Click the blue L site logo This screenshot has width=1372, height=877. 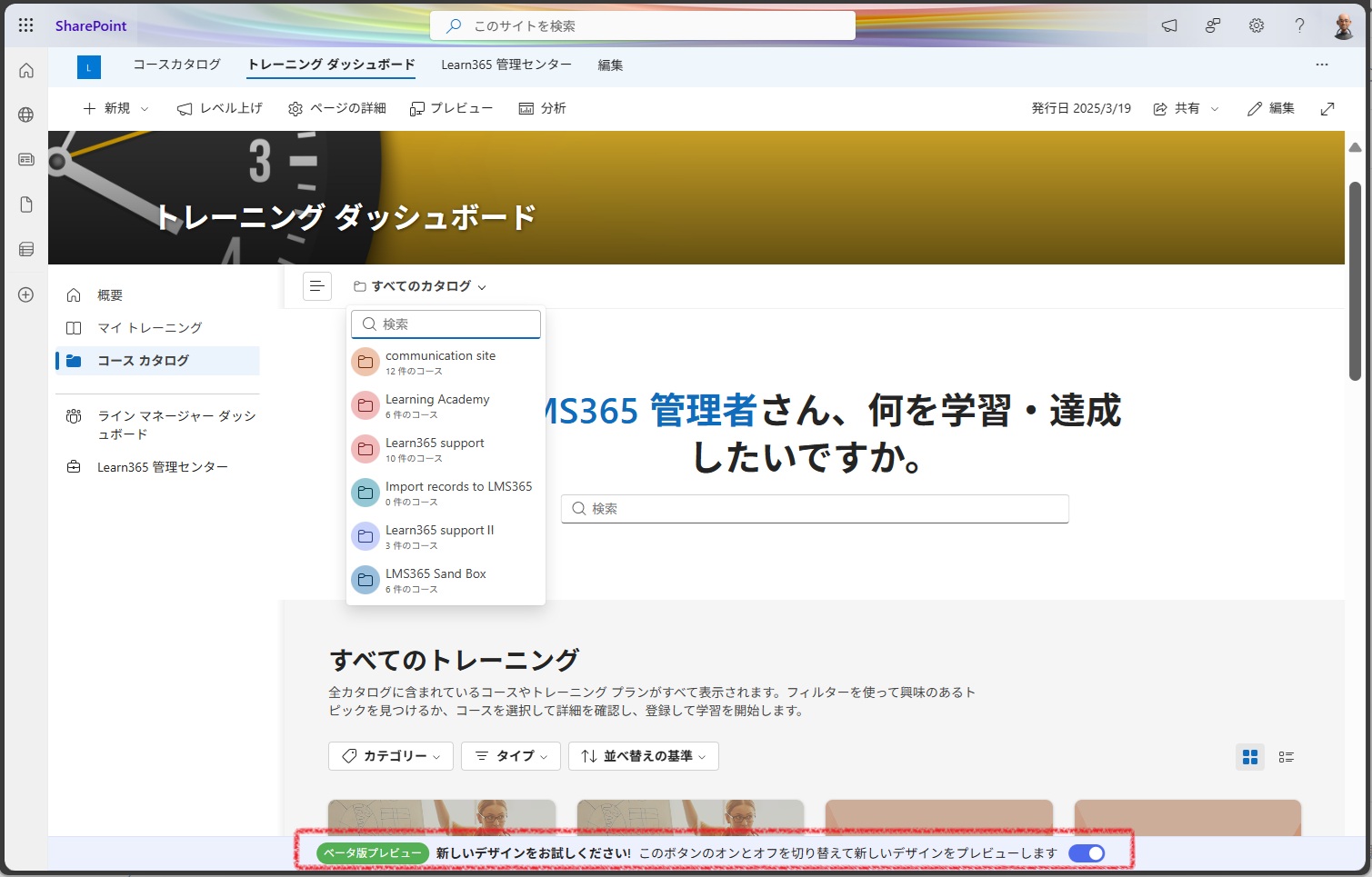coord(89,66)
